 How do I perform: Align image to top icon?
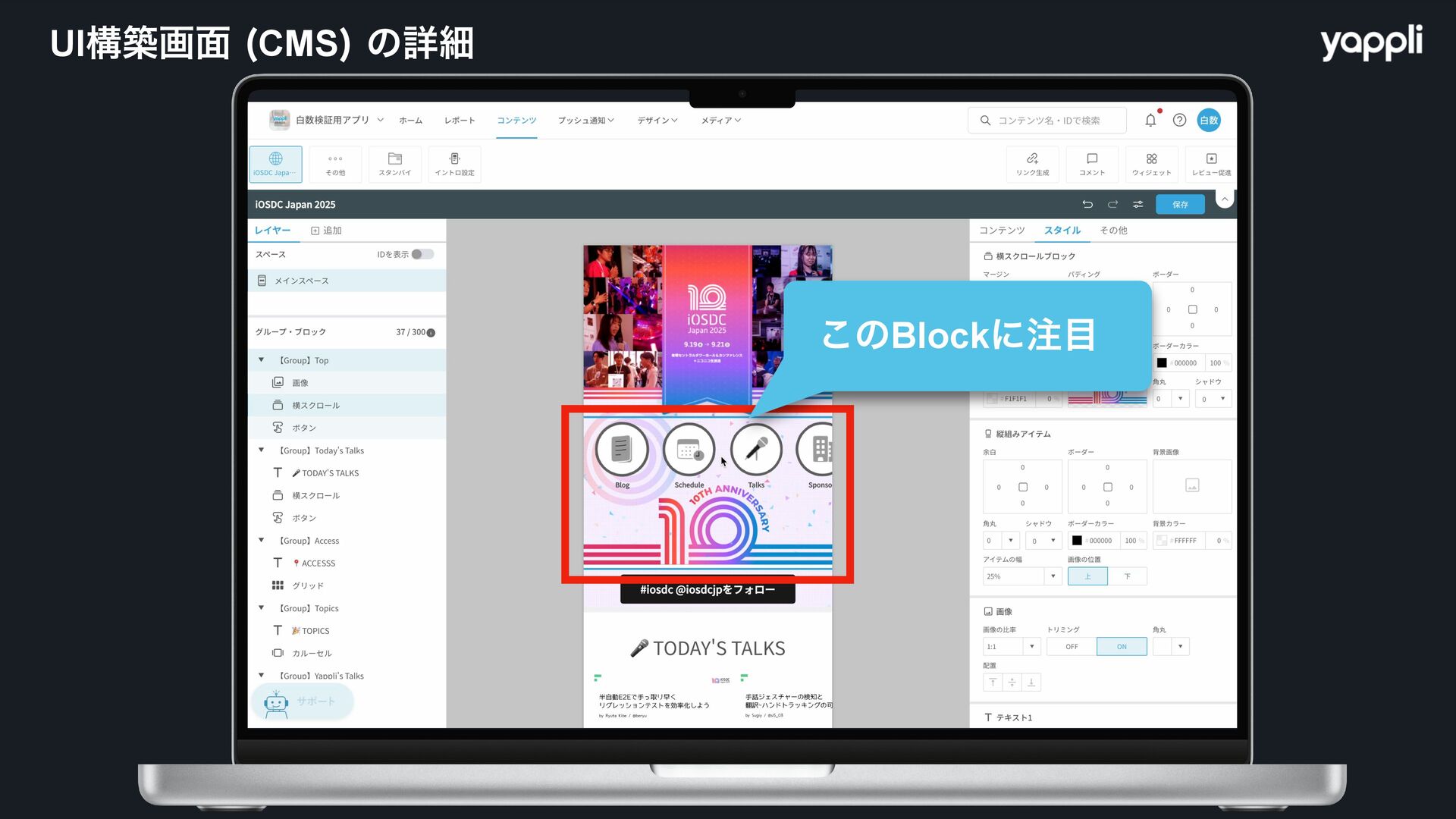tap(993, 682)
